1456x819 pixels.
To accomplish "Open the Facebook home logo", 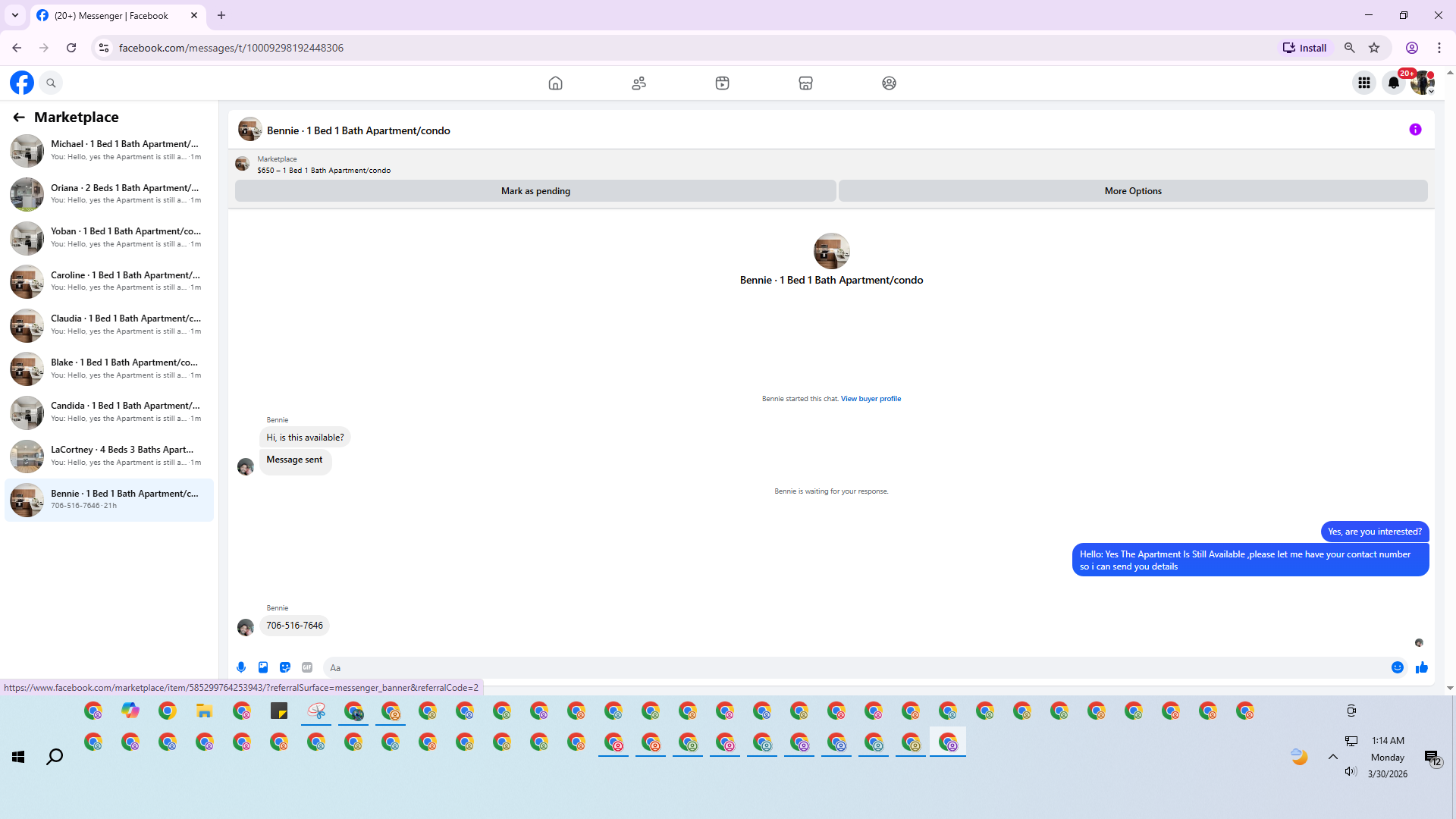I will click(x=22, y=83).
